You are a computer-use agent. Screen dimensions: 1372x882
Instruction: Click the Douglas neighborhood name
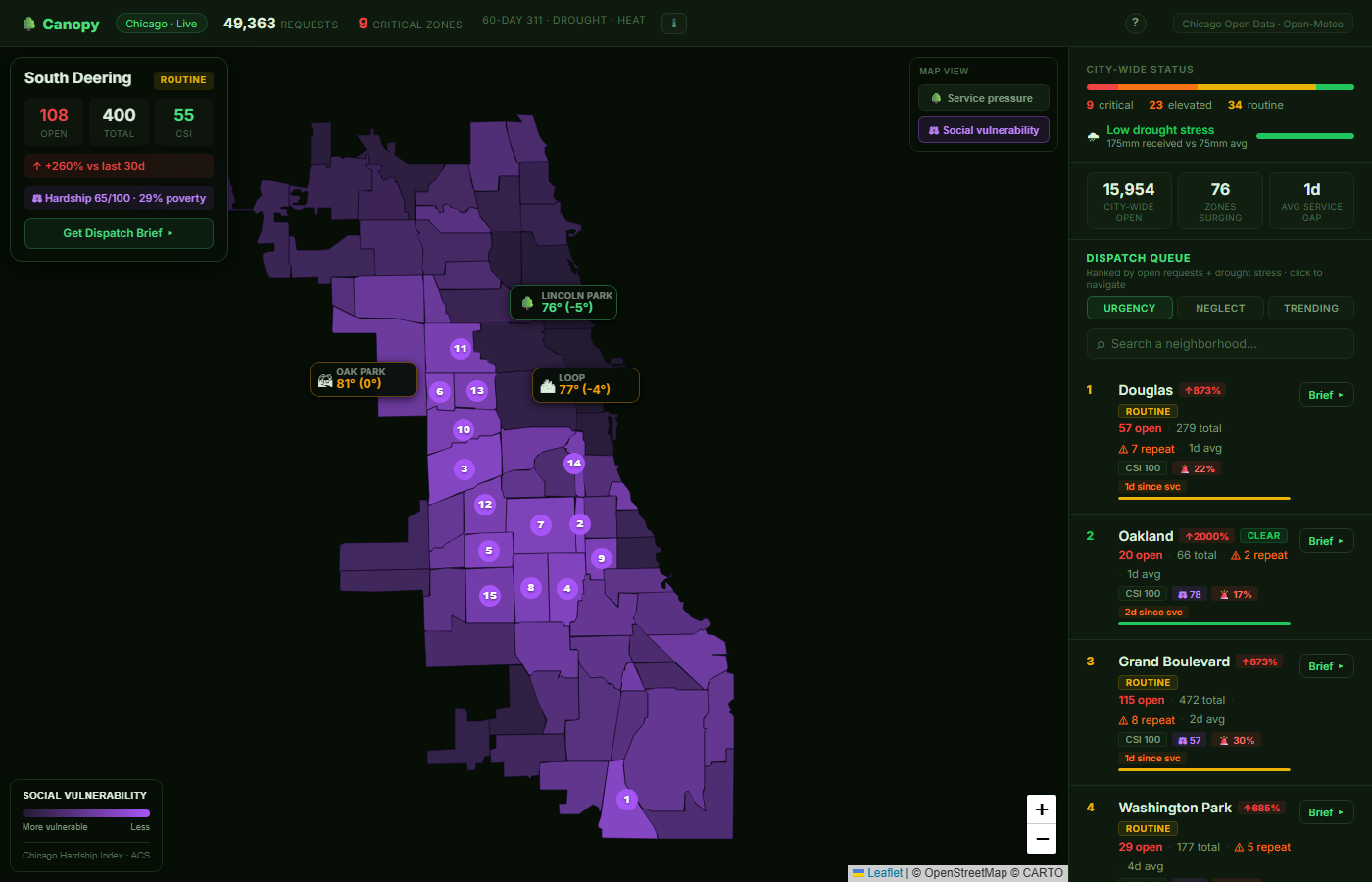pyautogui.click(x=1146, y=390)
